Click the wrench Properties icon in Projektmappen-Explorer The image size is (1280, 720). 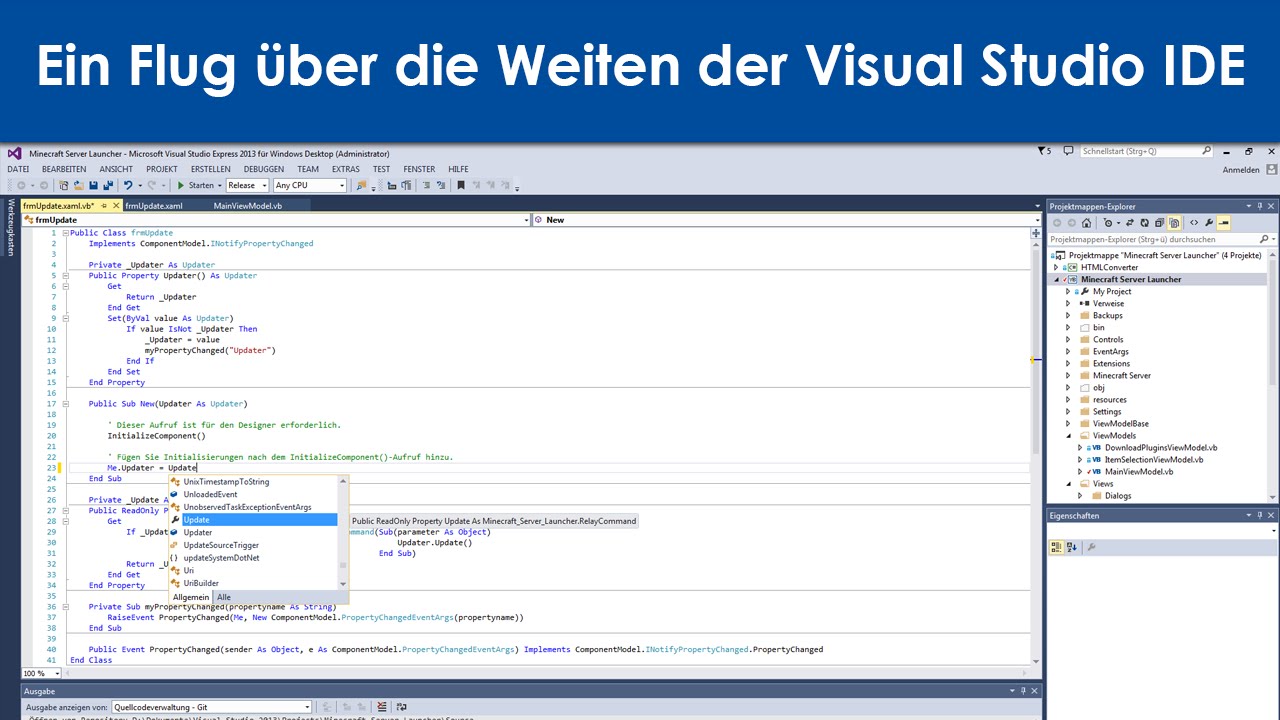[1209, 223]
